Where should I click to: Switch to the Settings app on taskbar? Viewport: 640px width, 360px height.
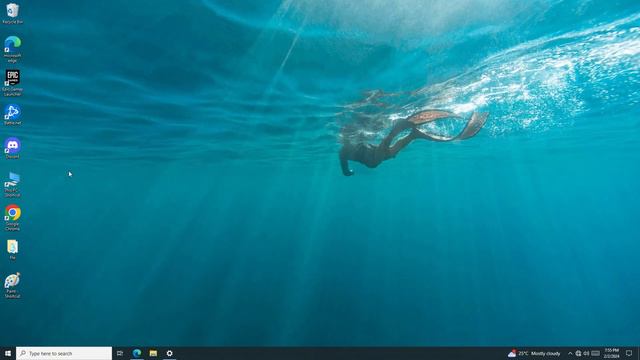[x=169, y=353]
